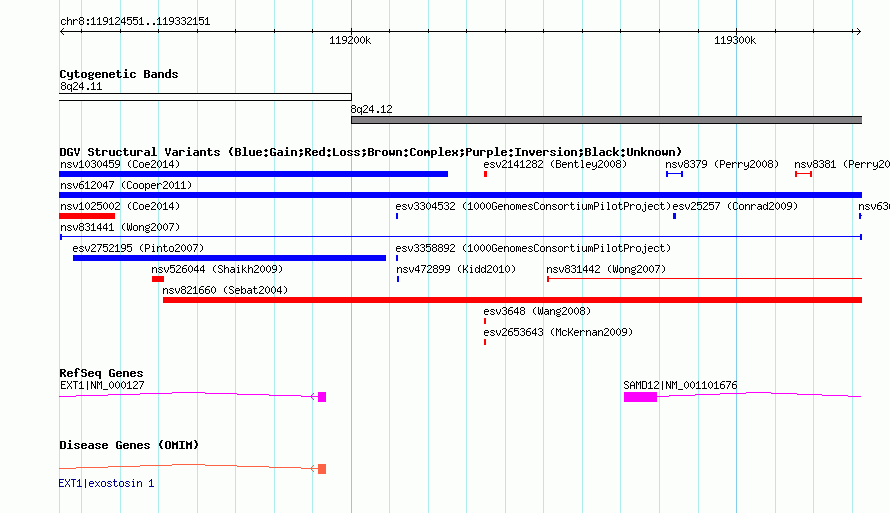Image resolution: width=890 pixels, height=513 pixels.
Task: Click the esv3358892 blue marker
Action: click(397, 258)
